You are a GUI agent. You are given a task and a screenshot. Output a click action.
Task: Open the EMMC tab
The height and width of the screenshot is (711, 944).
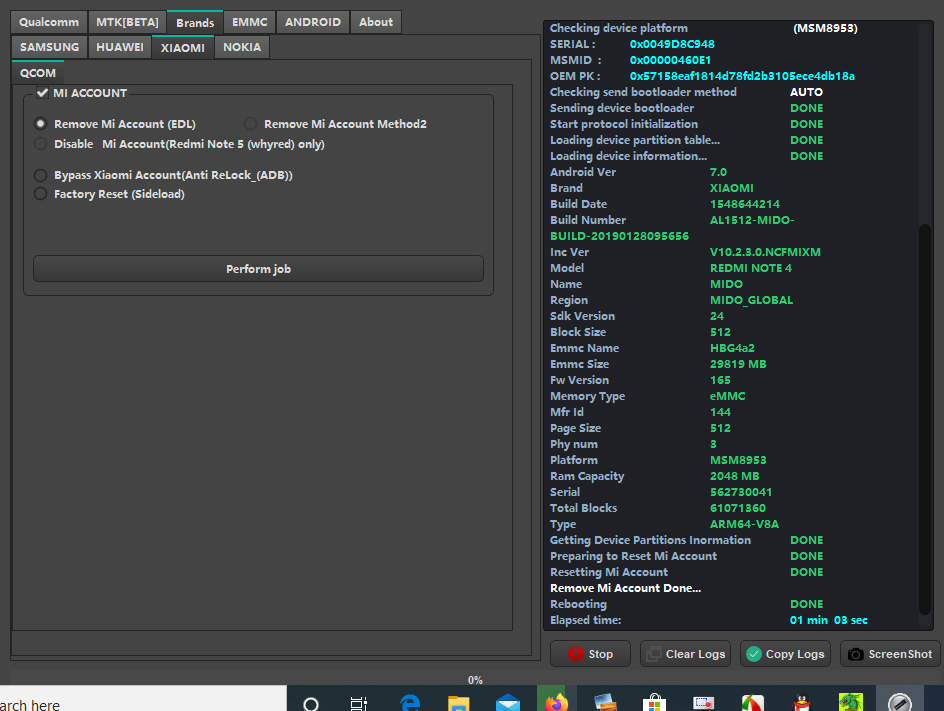250,22
